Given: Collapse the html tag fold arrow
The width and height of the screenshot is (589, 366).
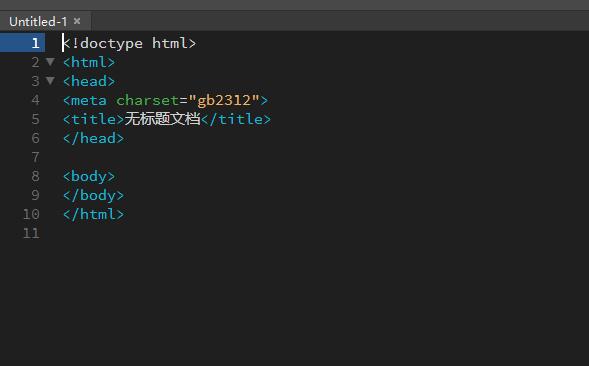Looking at the screenshot, I should click(50, 62).
